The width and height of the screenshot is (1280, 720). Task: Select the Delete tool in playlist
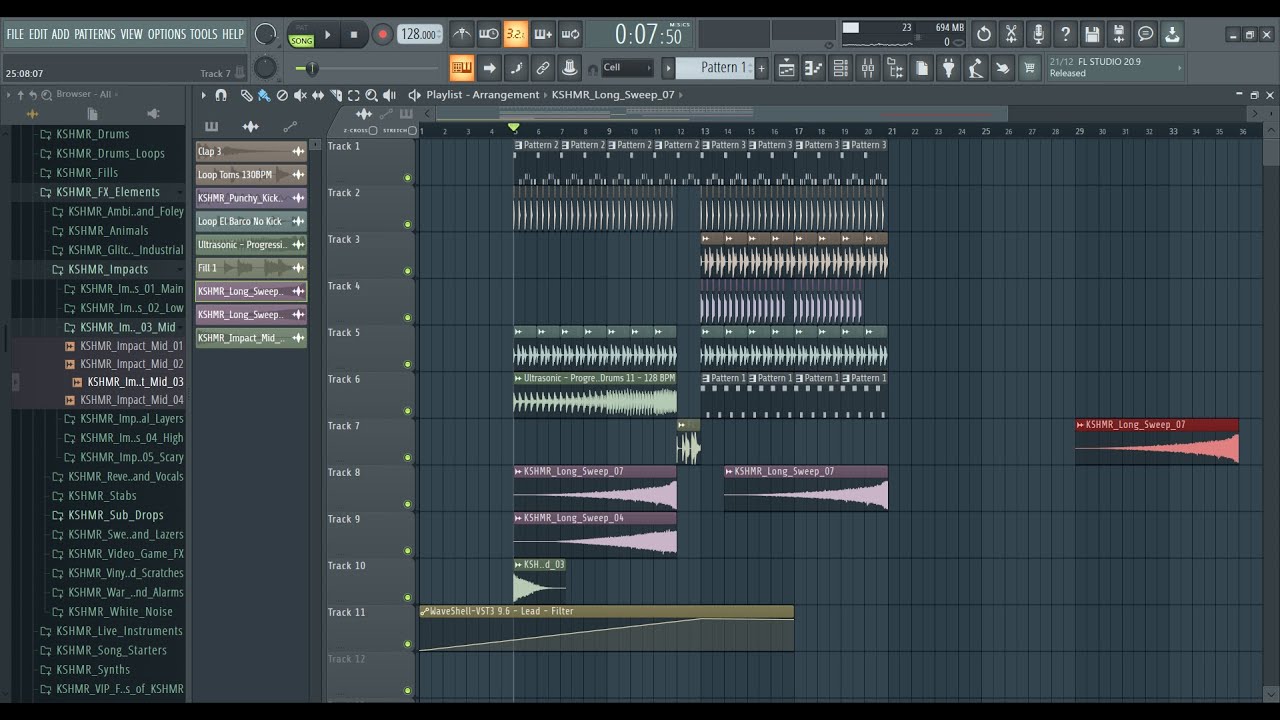click(282, 95)
